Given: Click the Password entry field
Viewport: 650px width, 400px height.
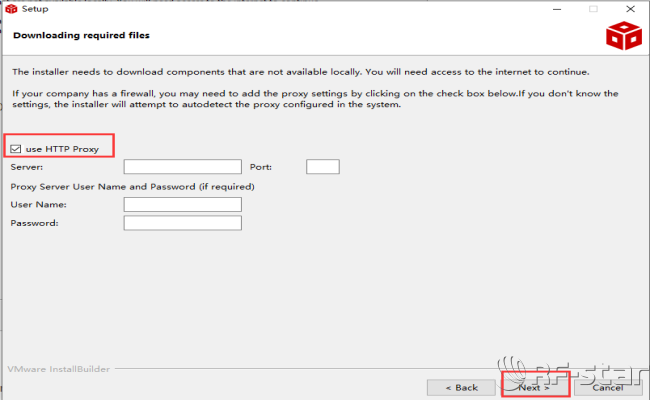Looking at the screenshot, I should [x=182, y=222].
